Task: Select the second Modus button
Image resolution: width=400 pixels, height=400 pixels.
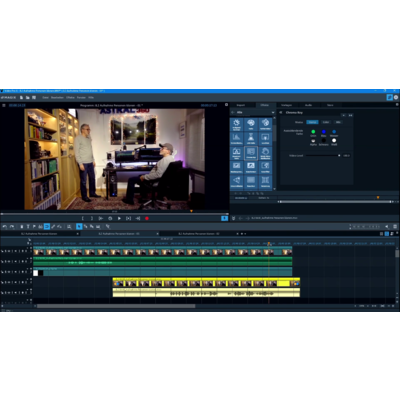Action: point(326,122)
